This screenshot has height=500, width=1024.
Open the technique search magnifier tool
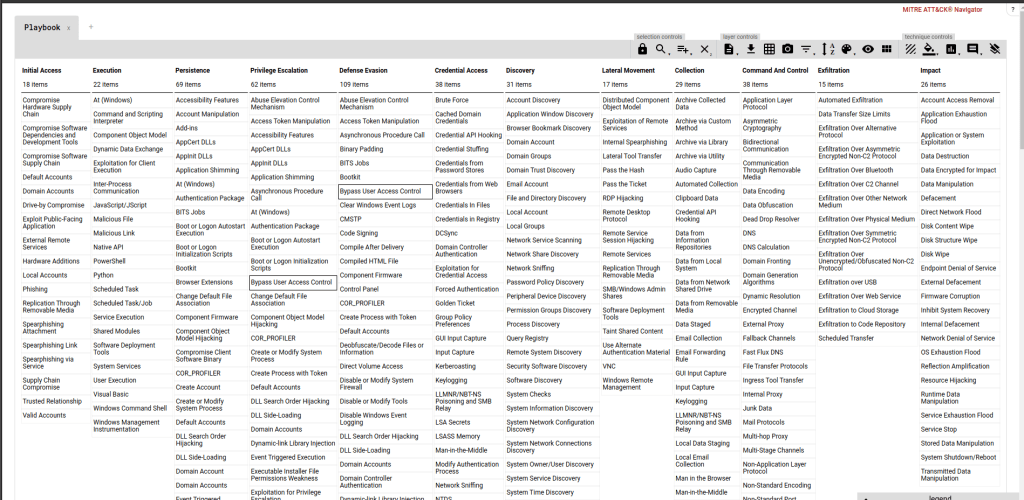tap(661, 49)
